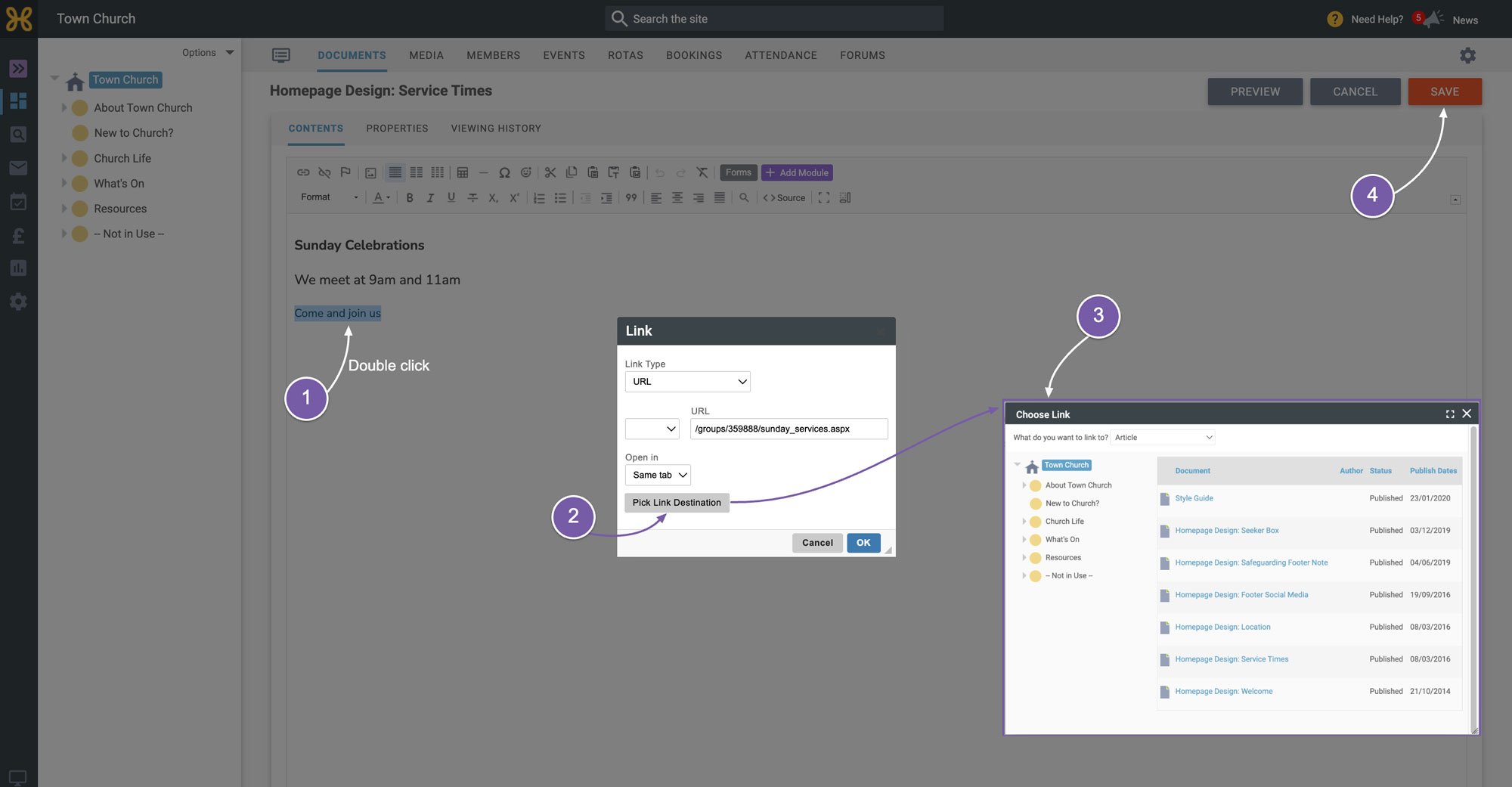Viewport: 1512px width, 787px height.
Task: Open the Link Type dropdown
Action: (x=687, y=382)
